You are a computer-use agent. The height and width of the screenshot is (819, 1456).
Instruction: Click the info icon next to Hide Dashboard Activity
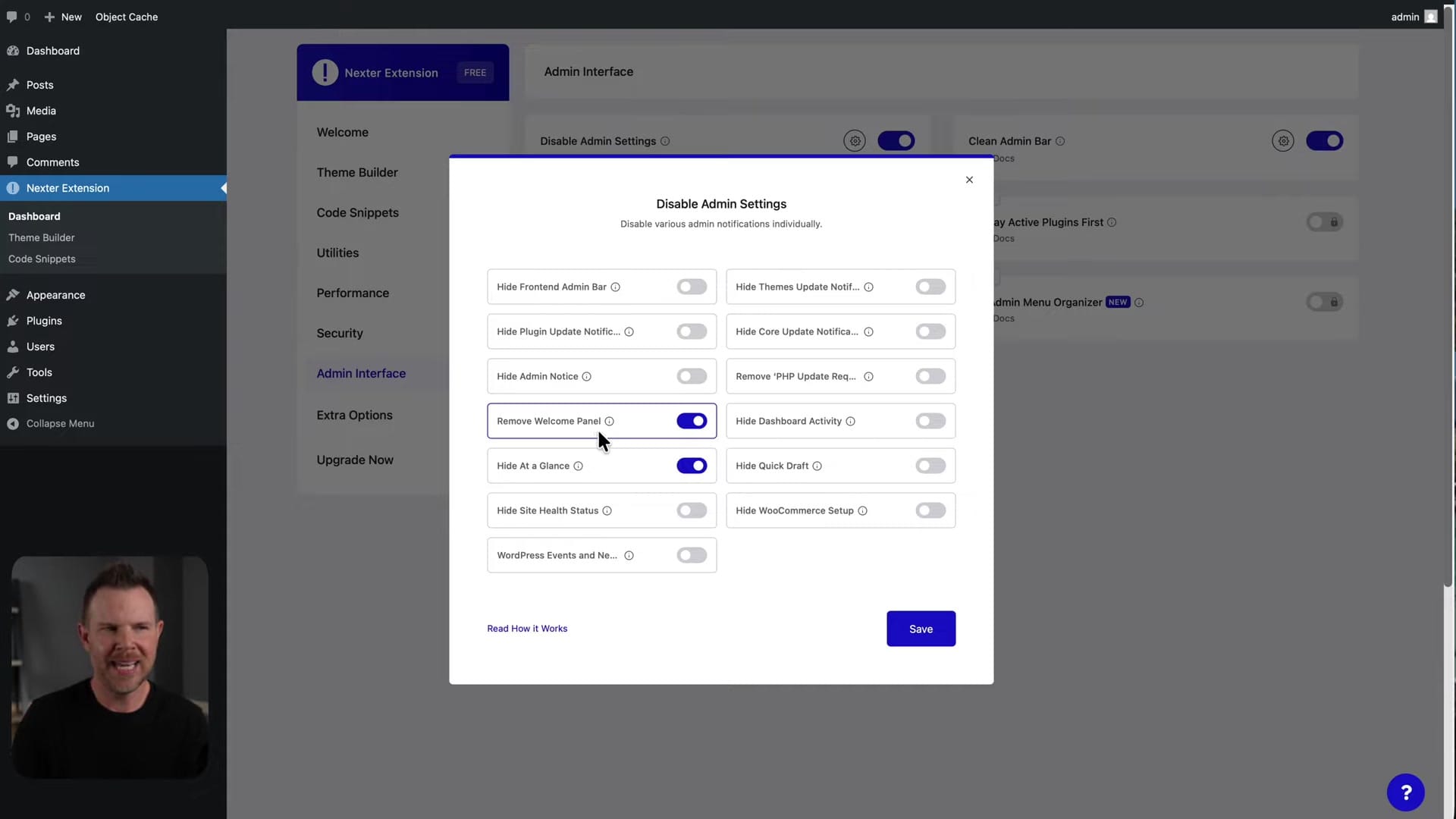click(x=850, y=421)
